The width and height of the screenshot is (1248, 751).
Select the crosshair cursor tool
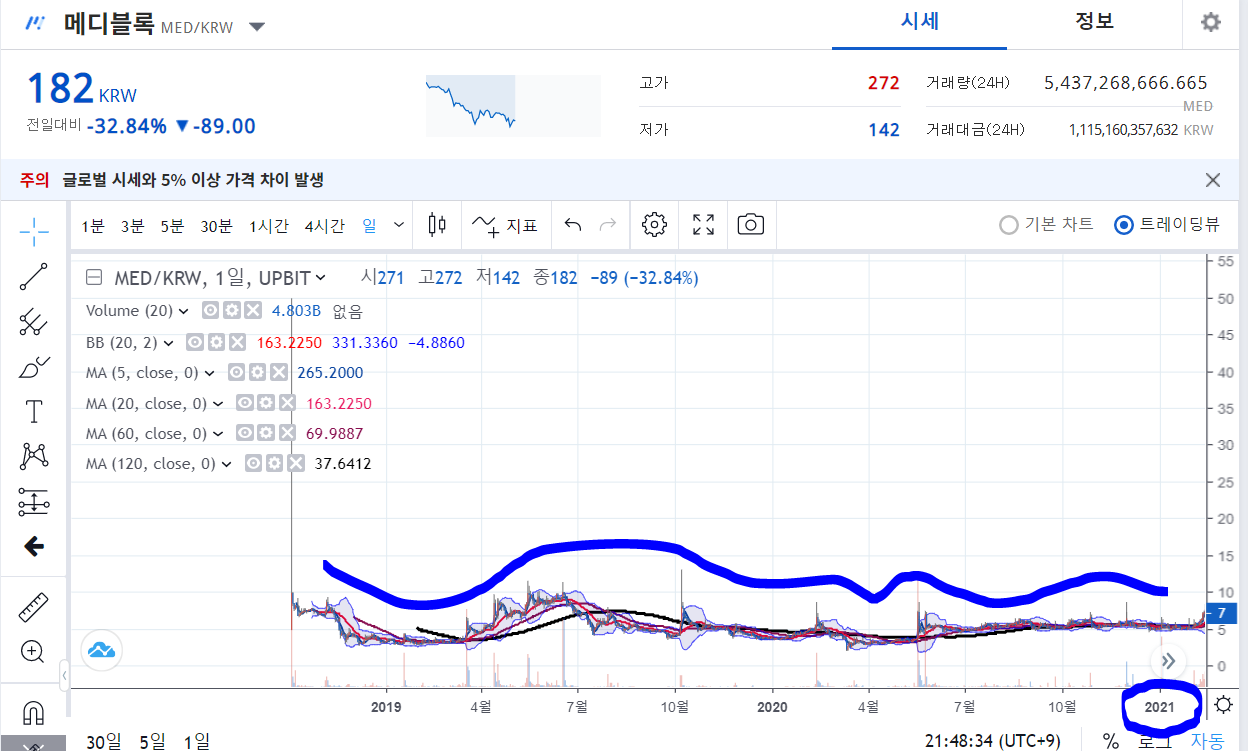pos(34,231)
